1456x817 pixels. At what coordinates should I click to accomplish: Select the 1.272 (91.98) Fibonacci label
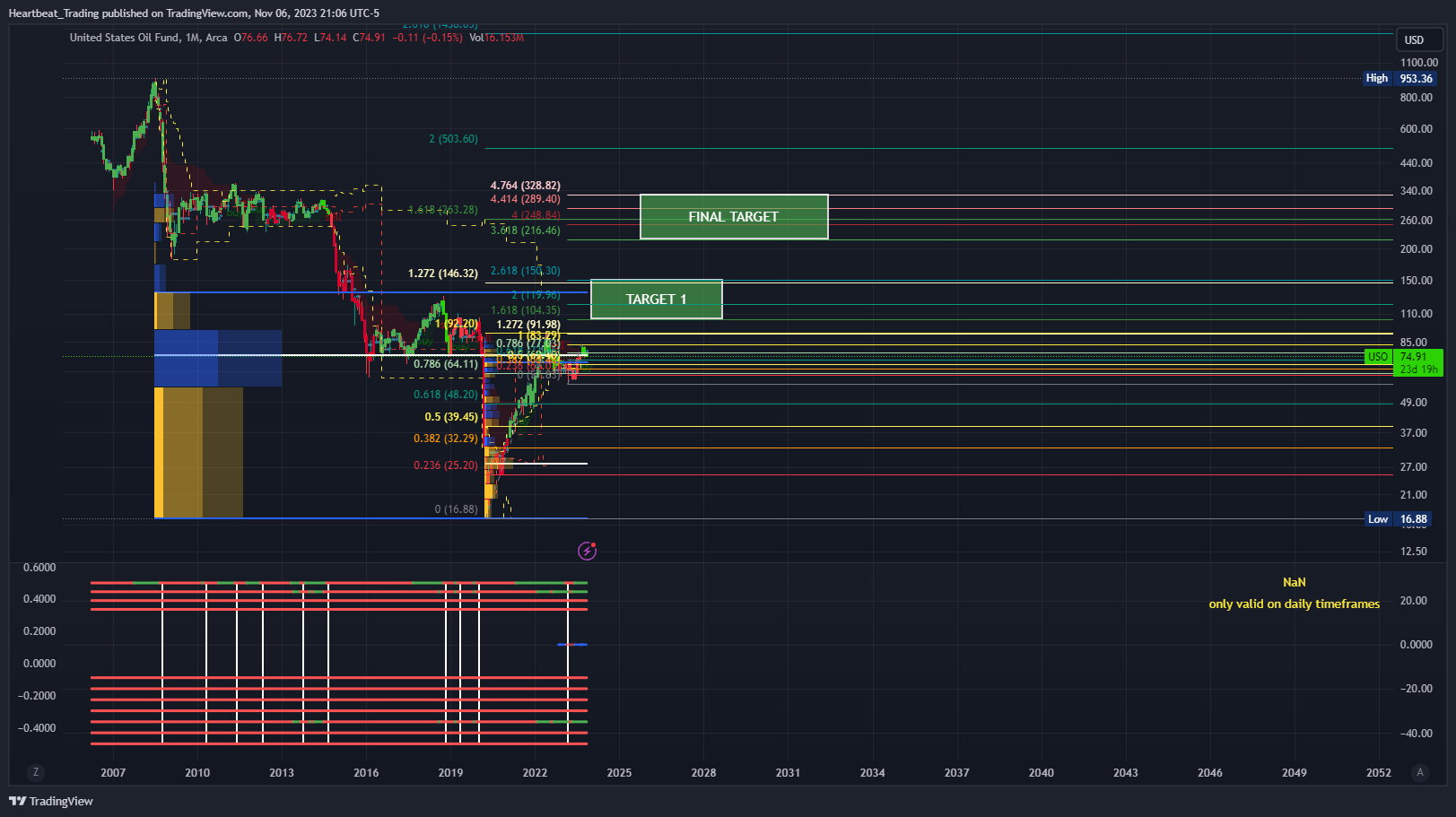point(528,325)
